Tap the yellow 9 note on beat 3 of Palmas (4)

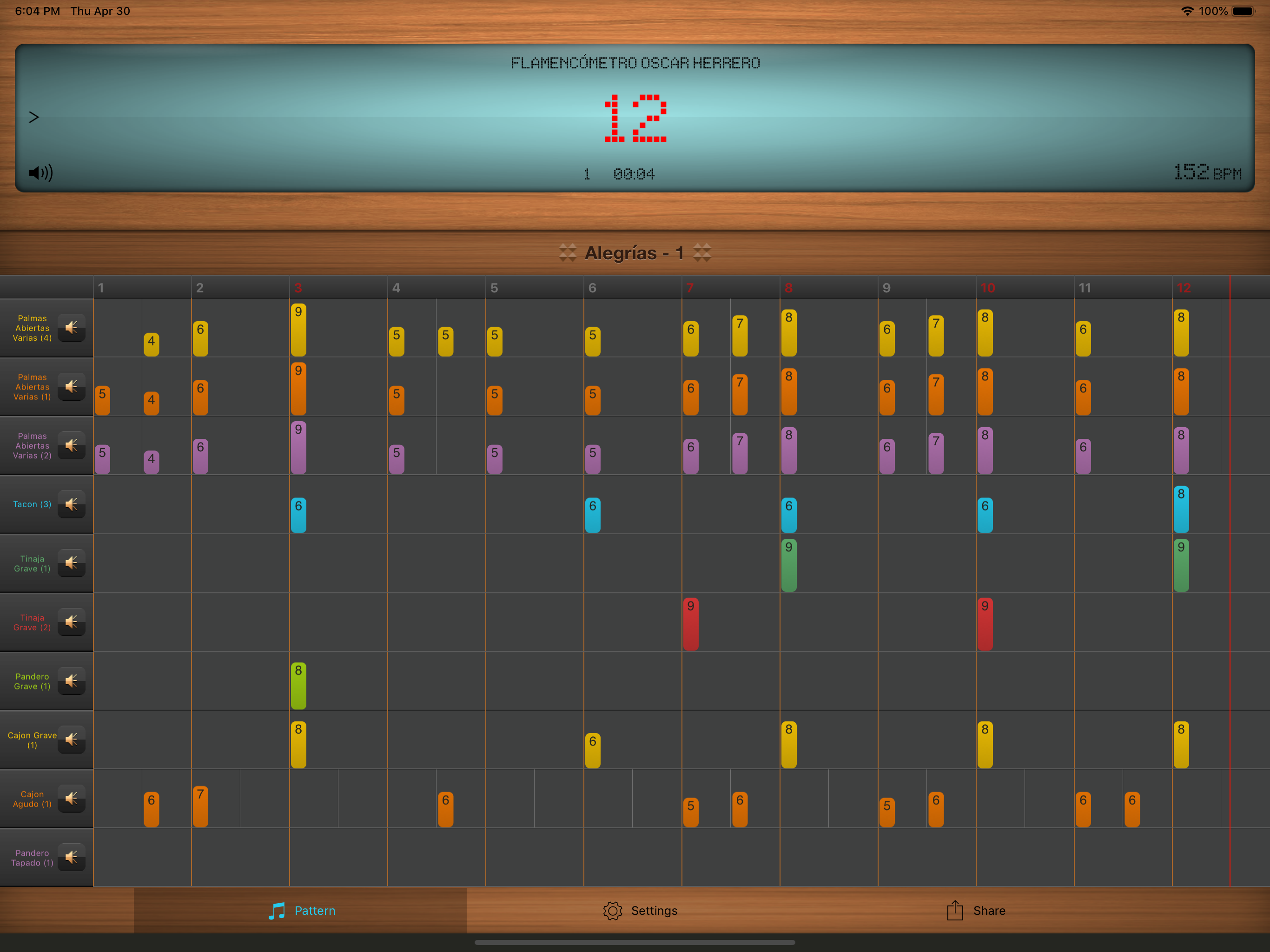298,330
